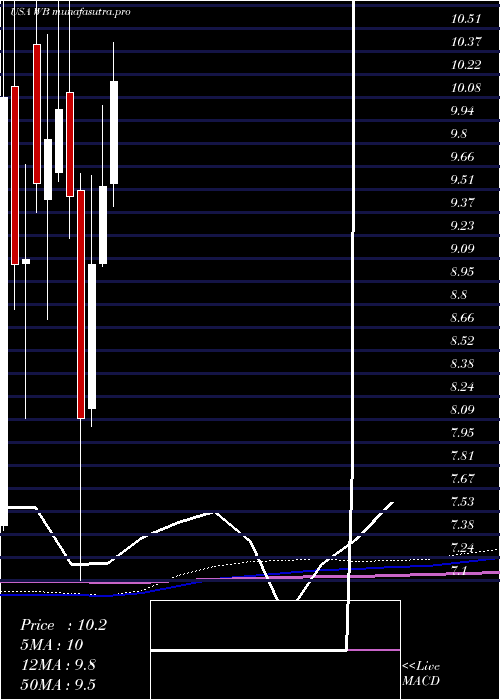Click the 'Price : 10.2' readout
This screenshot has width=500, height=700.
point(63,625)
